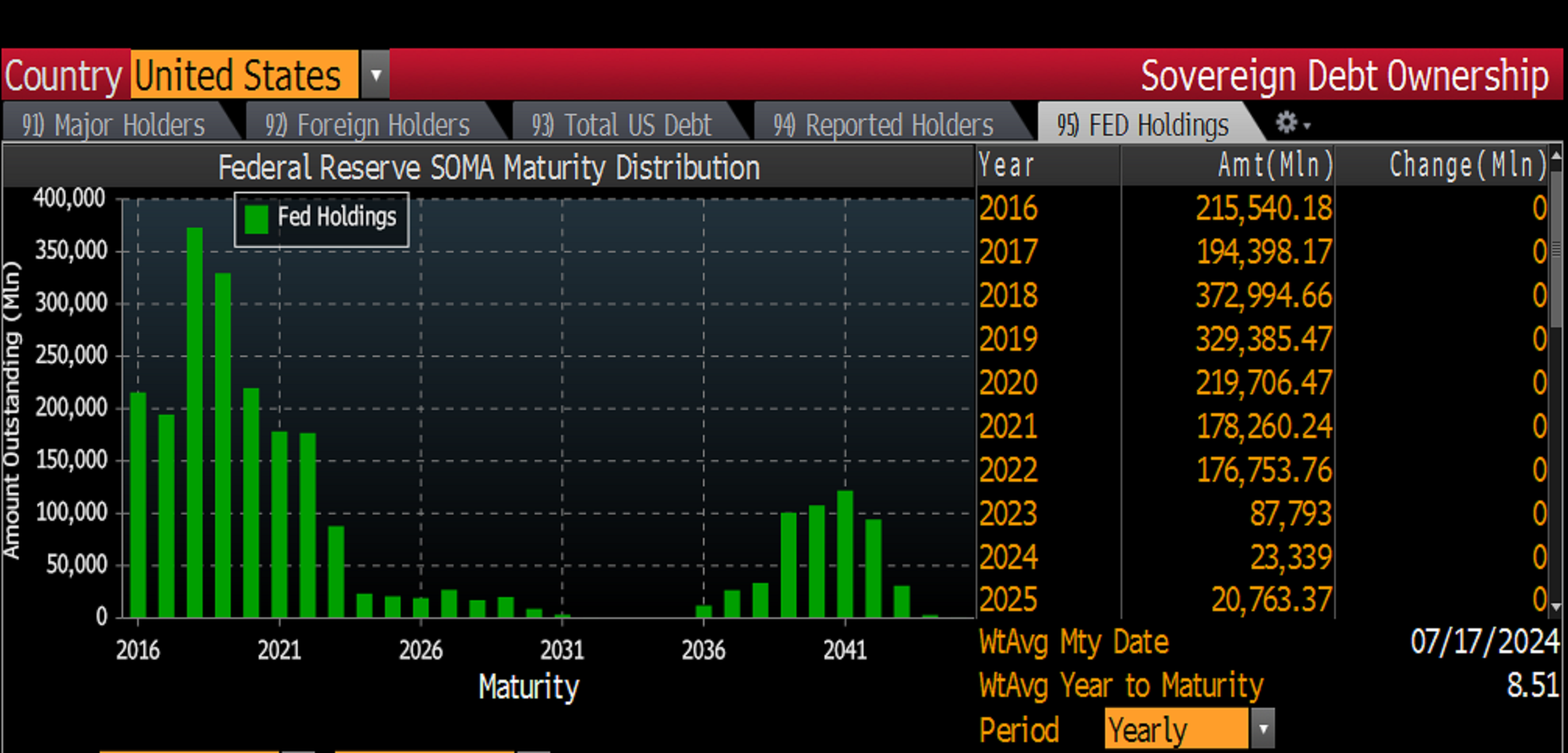Image resolution: width=1568 pixels, height=753 pixels.
Task: Click the Yearly period selector field
Action: click(x=1175, y=730)
